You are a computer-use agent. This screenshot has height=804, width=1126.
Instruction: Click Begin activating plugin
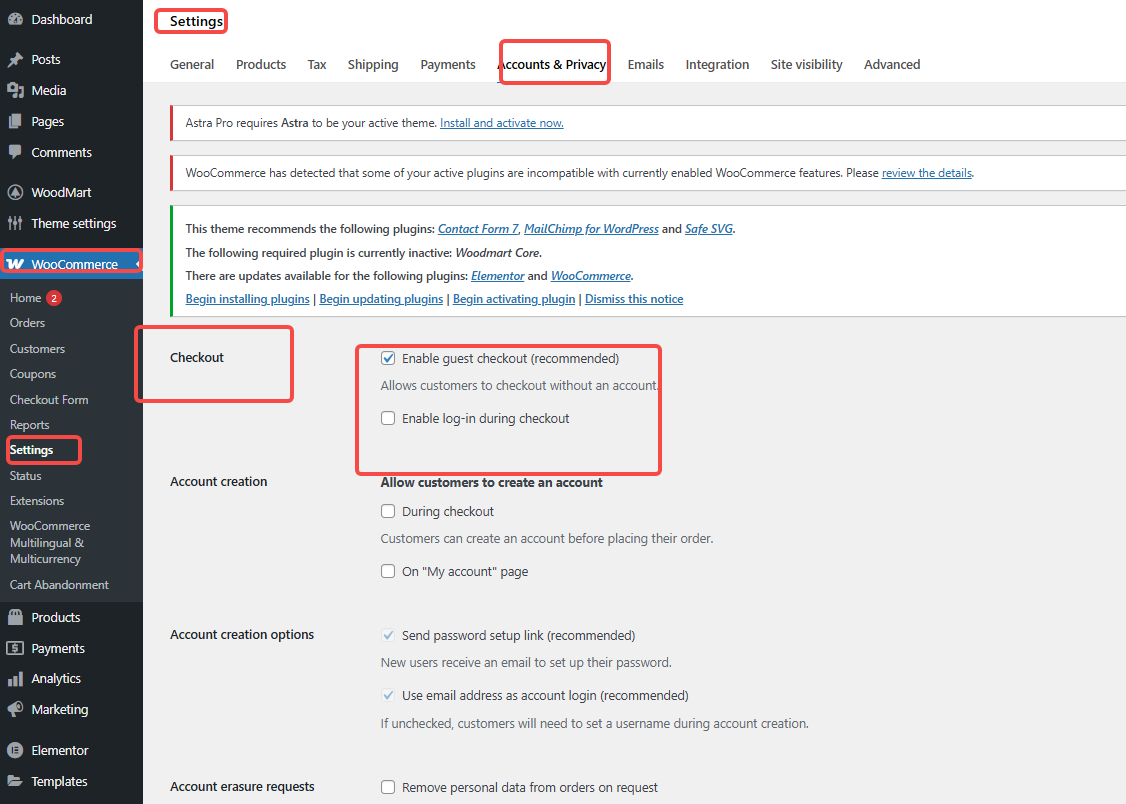point(514,299)
